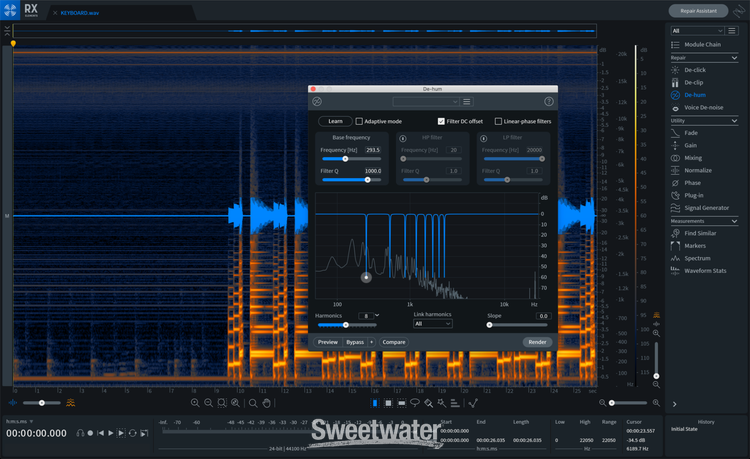Open Find Similar measurement tool

pos(694,233)
